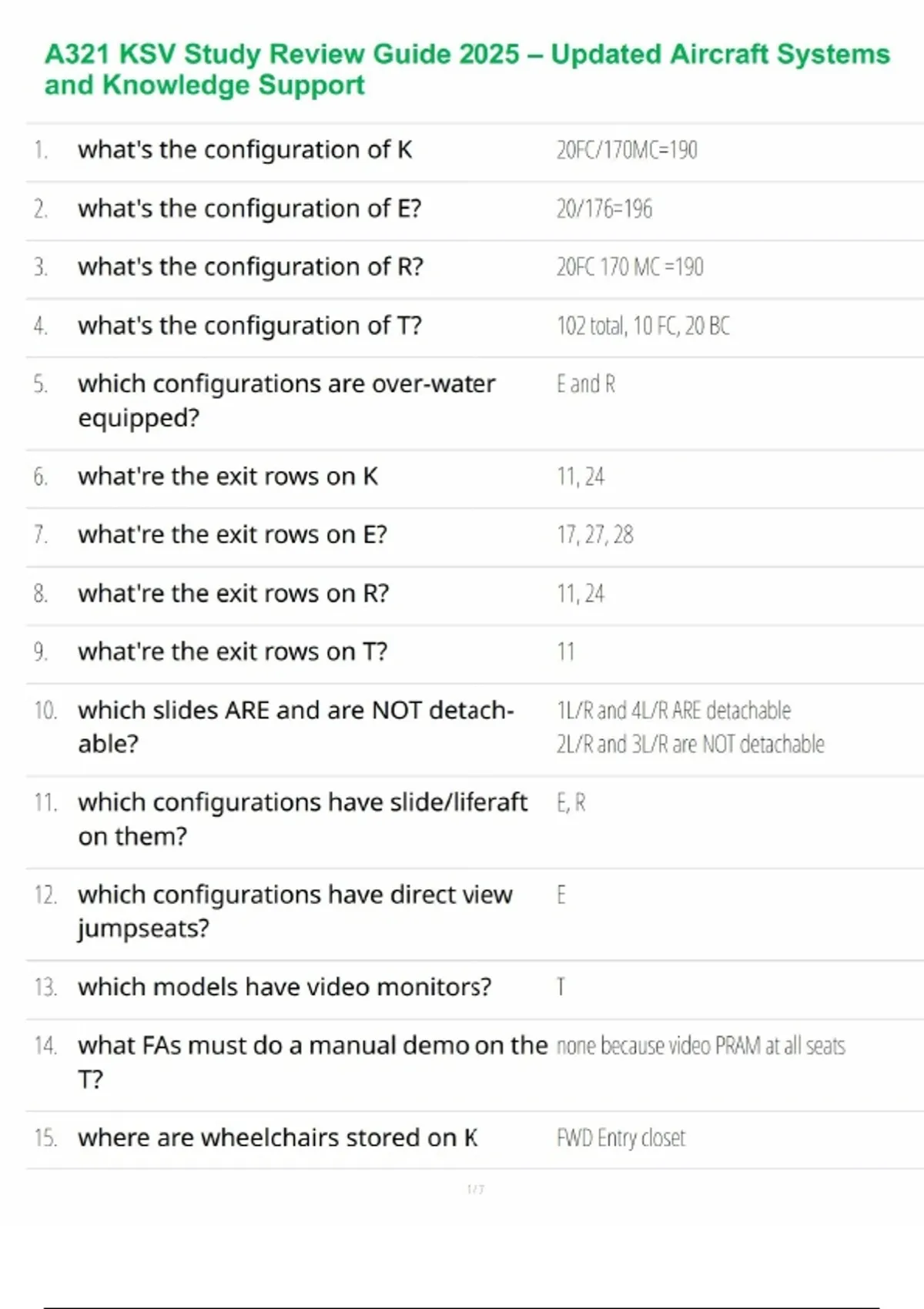Select question 1 about configuration of K

coord(245,149)
